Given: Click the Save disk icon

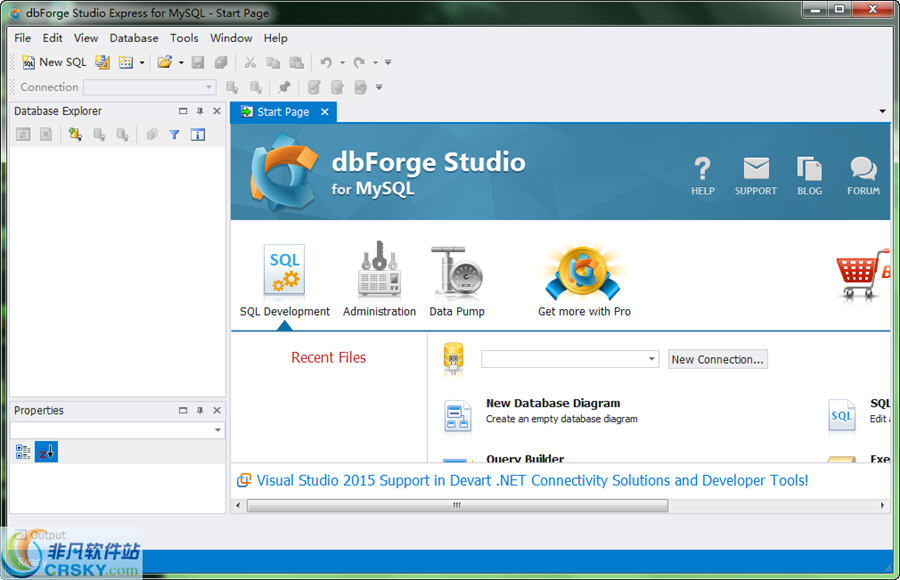Looking at the screenshot, I should click(x=198, y=62).
